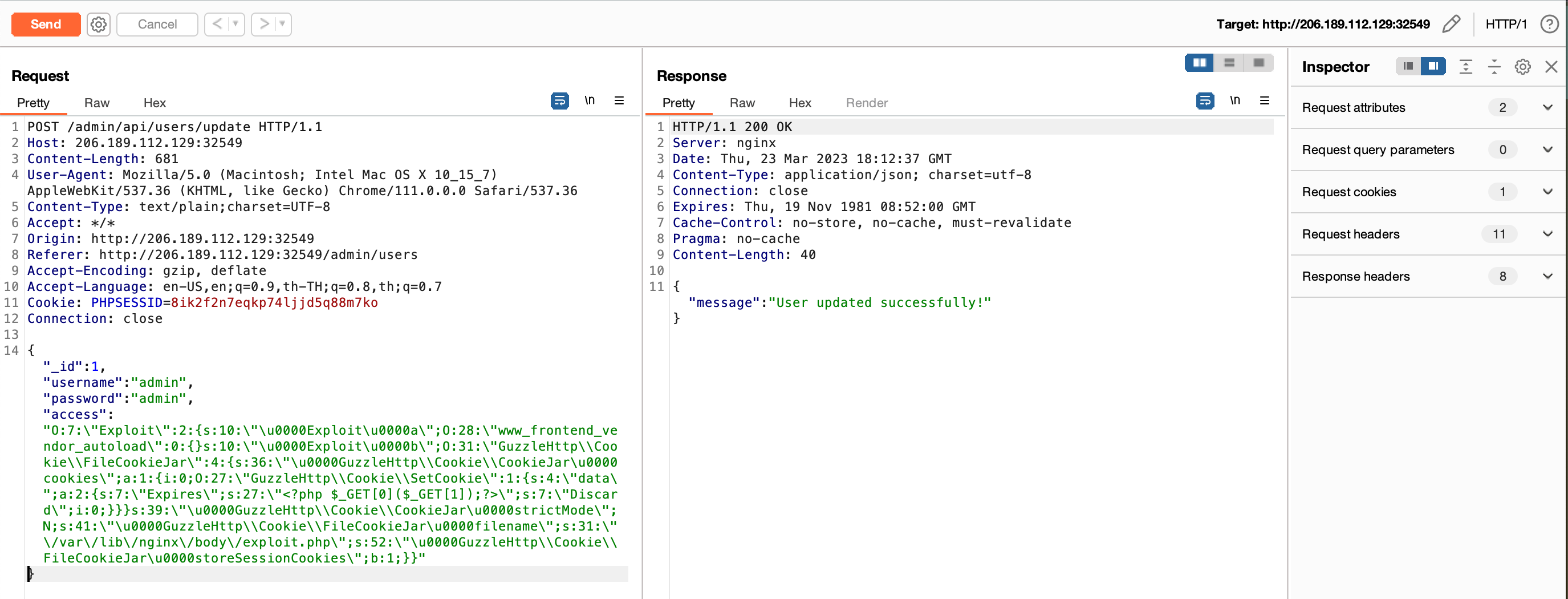Image resolution: width=1568 pixels, height=599 pixels.
Task: Switch to the Hex tab in Request
Action: coord(153,102)
